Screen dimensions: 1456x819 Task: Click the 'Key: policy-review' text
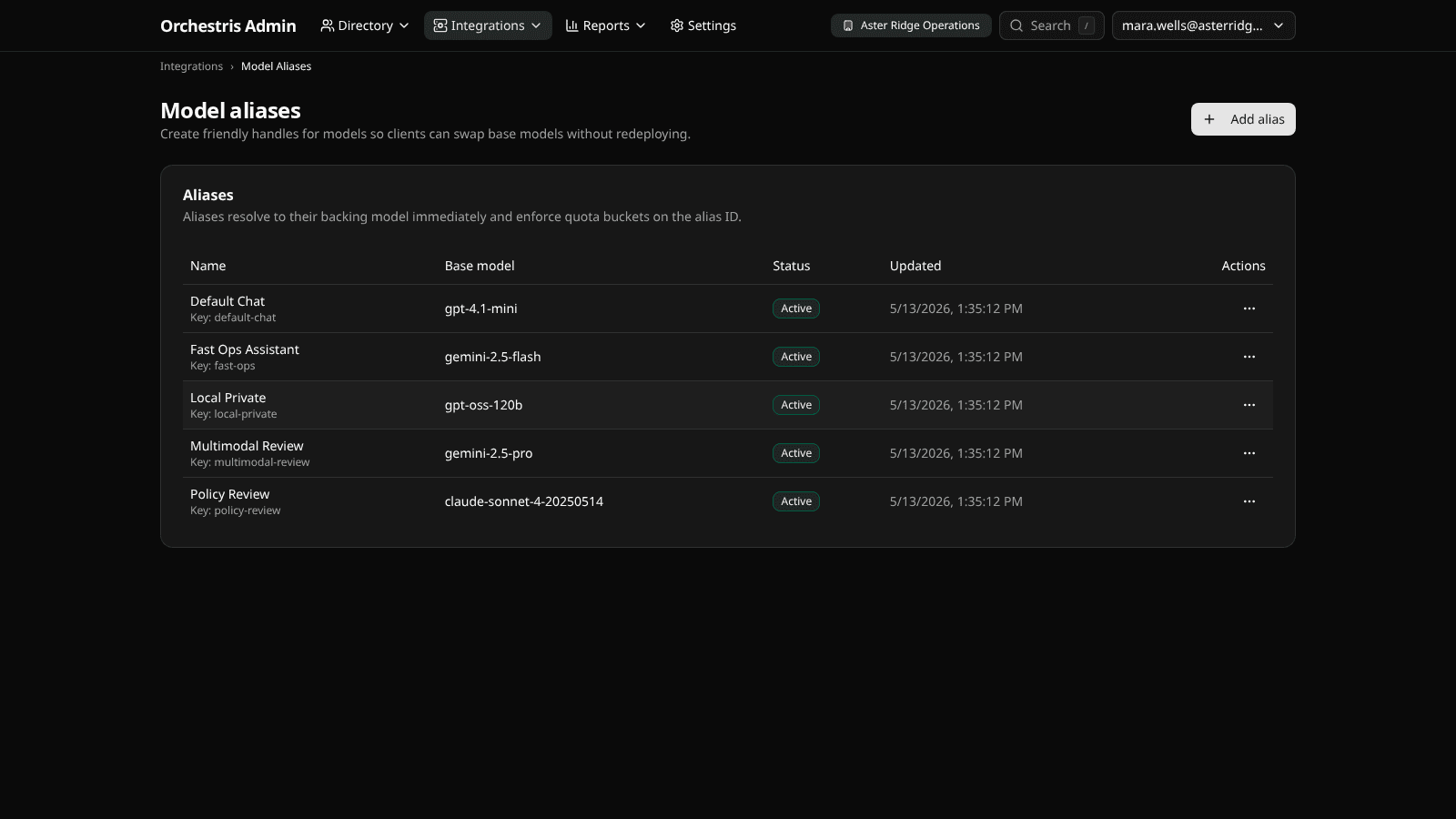236,511
